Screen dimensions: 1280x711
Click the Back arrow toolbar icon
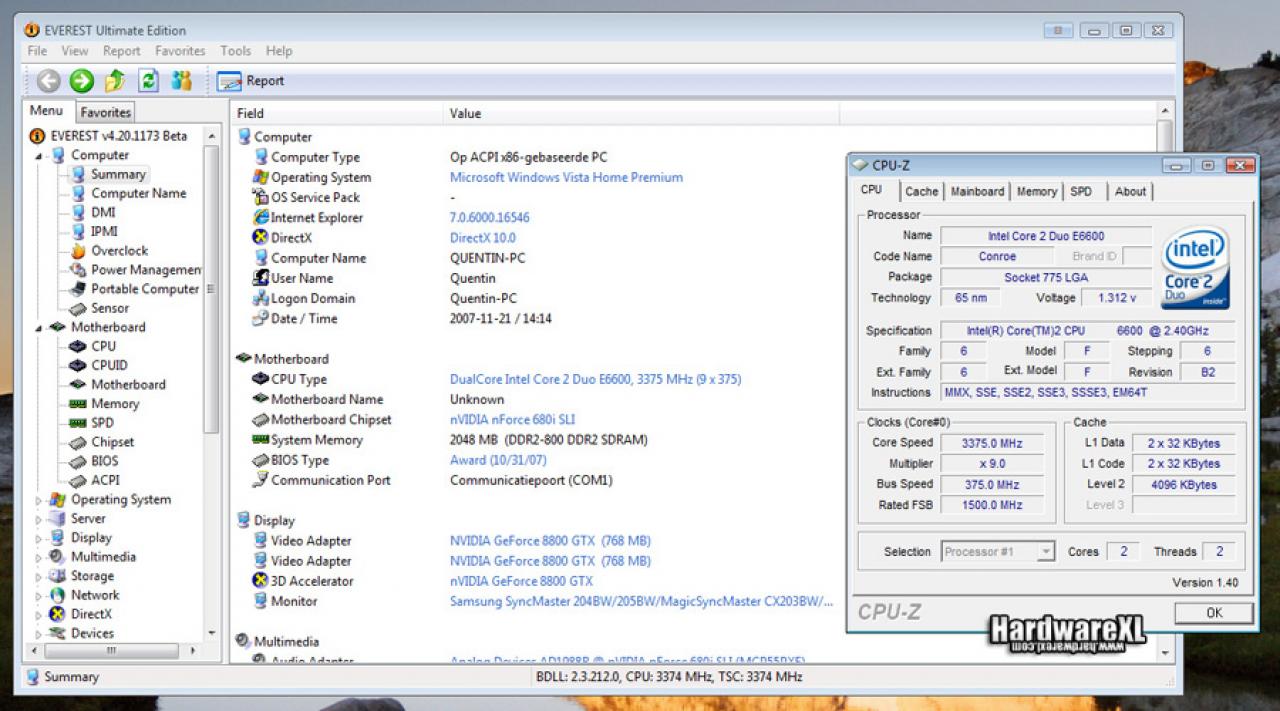click(x=48, y=81)
